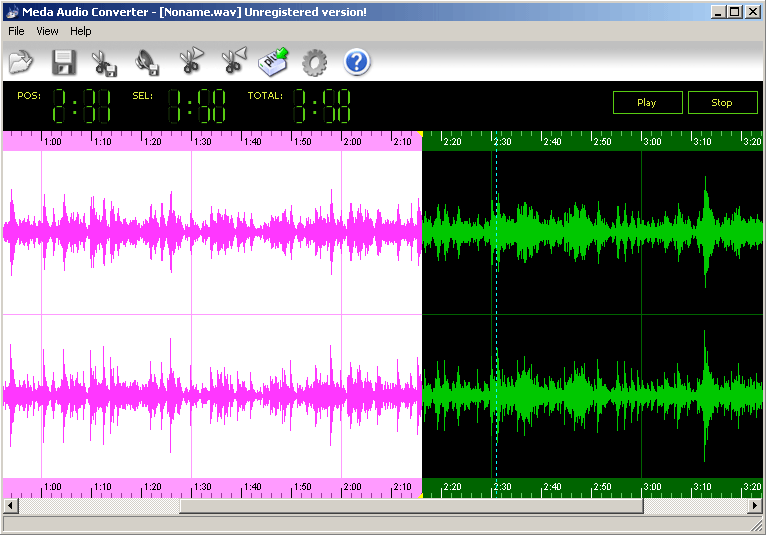Open settings with the gear icon
The image size is (766, 535).
315,63
